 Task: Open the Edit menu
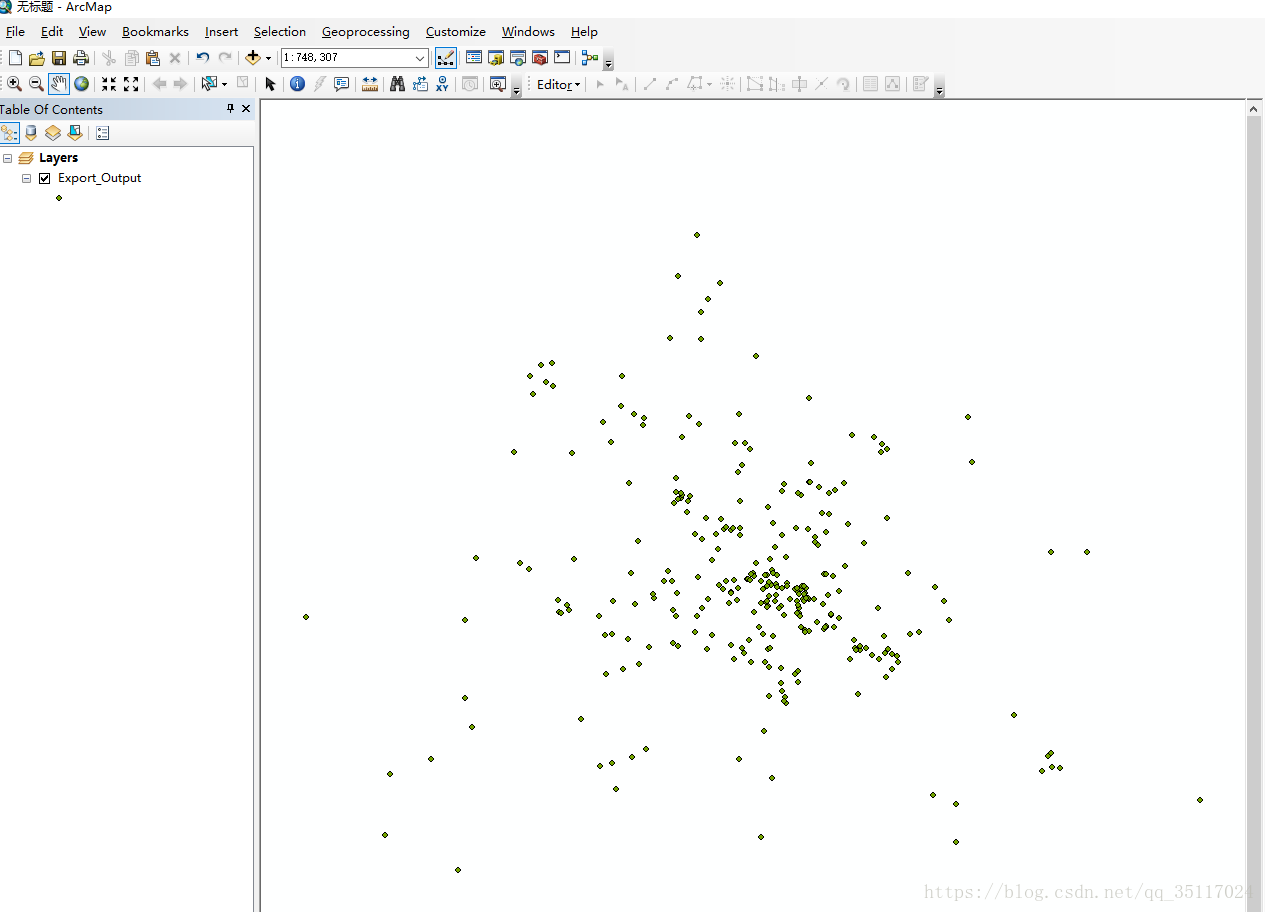(52, 32)
